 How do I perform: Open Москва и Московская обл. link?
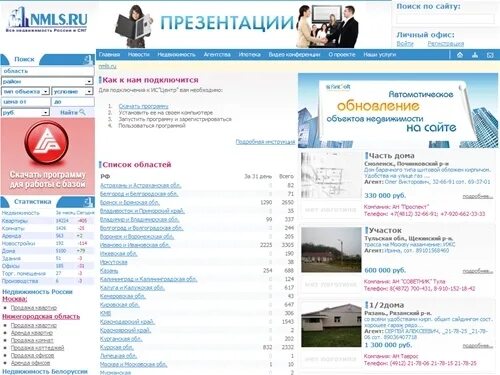[133, 364]
